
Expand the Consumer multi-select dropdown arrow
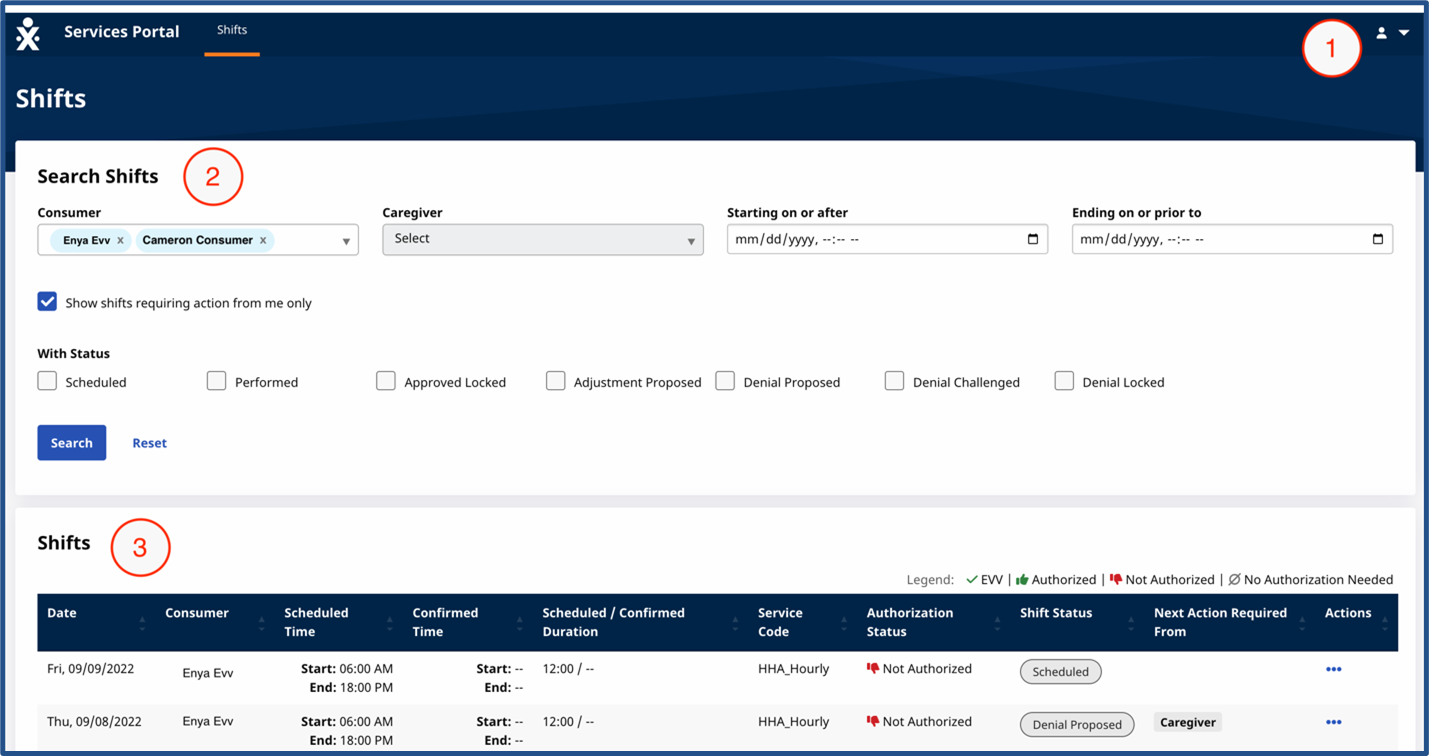(346, 241)
